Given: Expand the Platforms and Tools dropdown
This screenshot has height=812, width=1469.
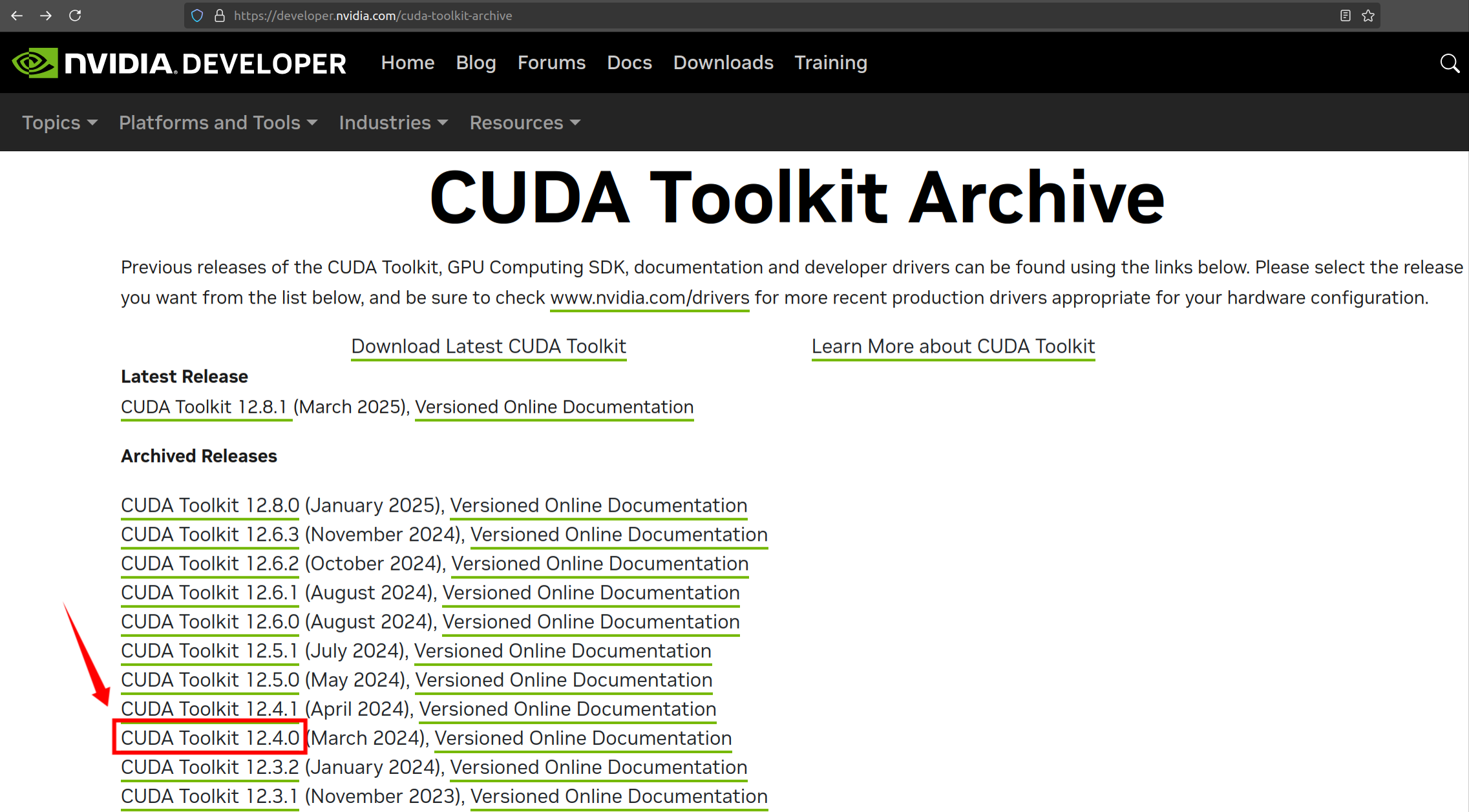Looking at the screenshot, I should point(218,123).
